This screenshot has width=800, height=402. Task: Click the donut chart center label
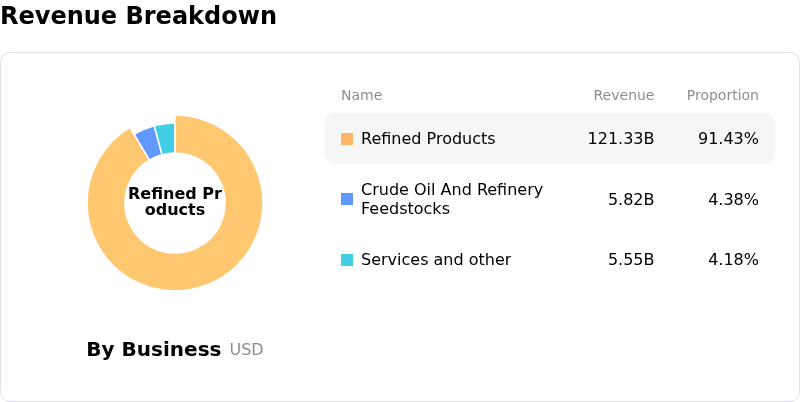pyautogui.click(x=175, y=202)
